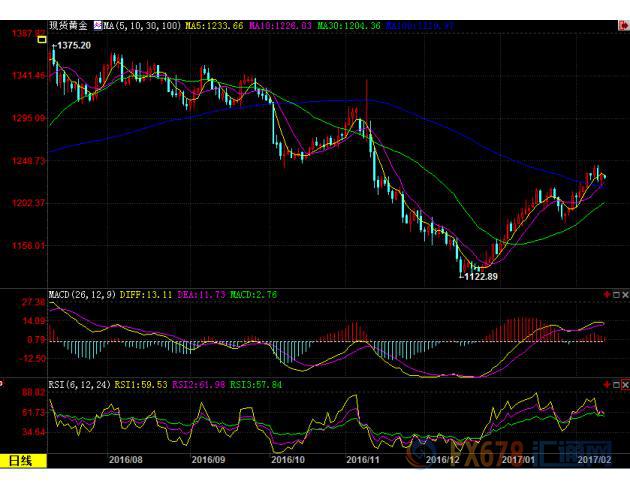The height and width of the screenshot is (490, 630).
Task: Open the RSI(6,12,24) parameter label
Action: (80, 384)
